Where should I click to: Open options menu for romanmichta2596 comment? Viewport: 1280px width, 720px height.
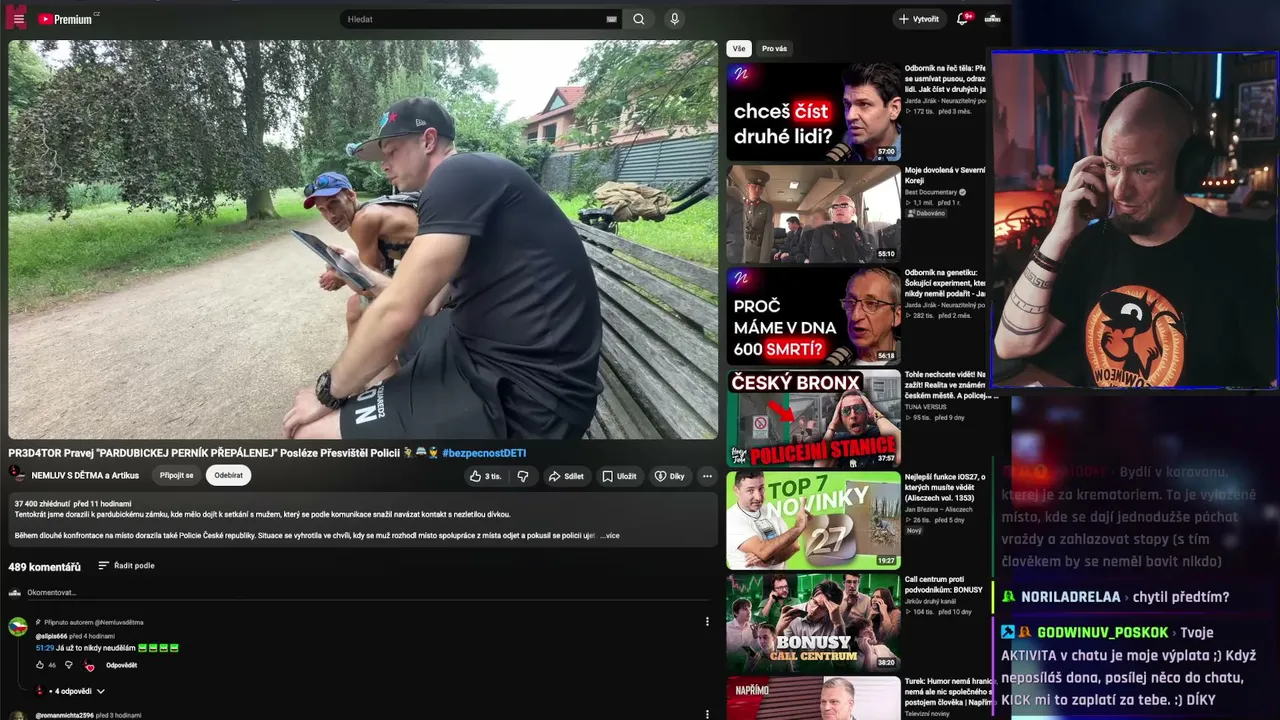coord(707,715)
